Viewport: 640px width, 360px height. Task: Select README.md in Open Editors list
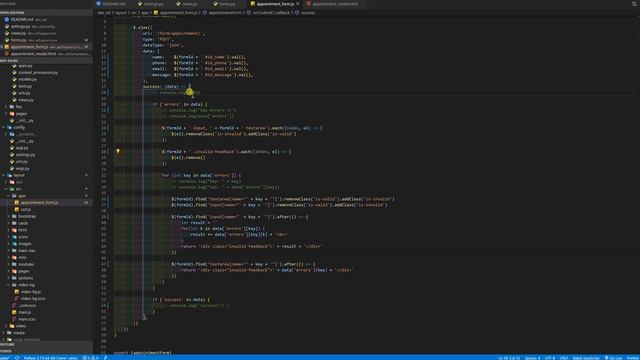click(46, 19)
